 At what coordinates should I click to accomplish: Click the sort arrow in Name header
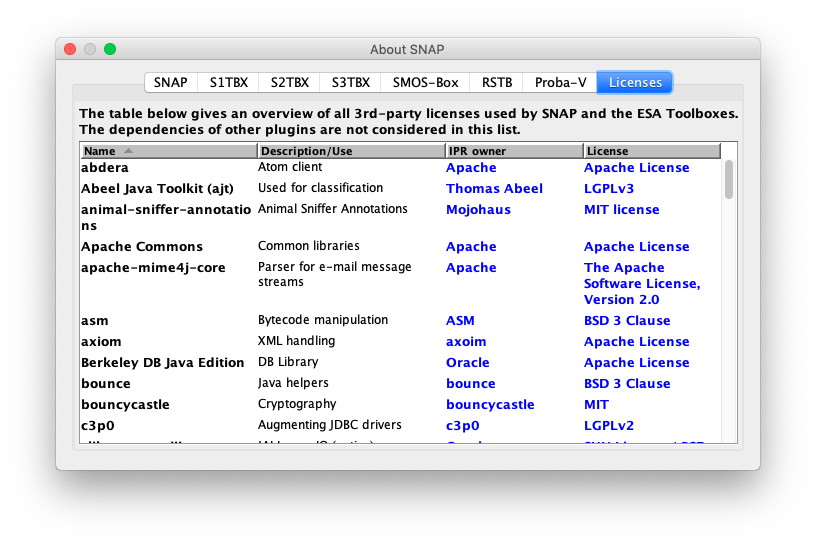(128, 151)
